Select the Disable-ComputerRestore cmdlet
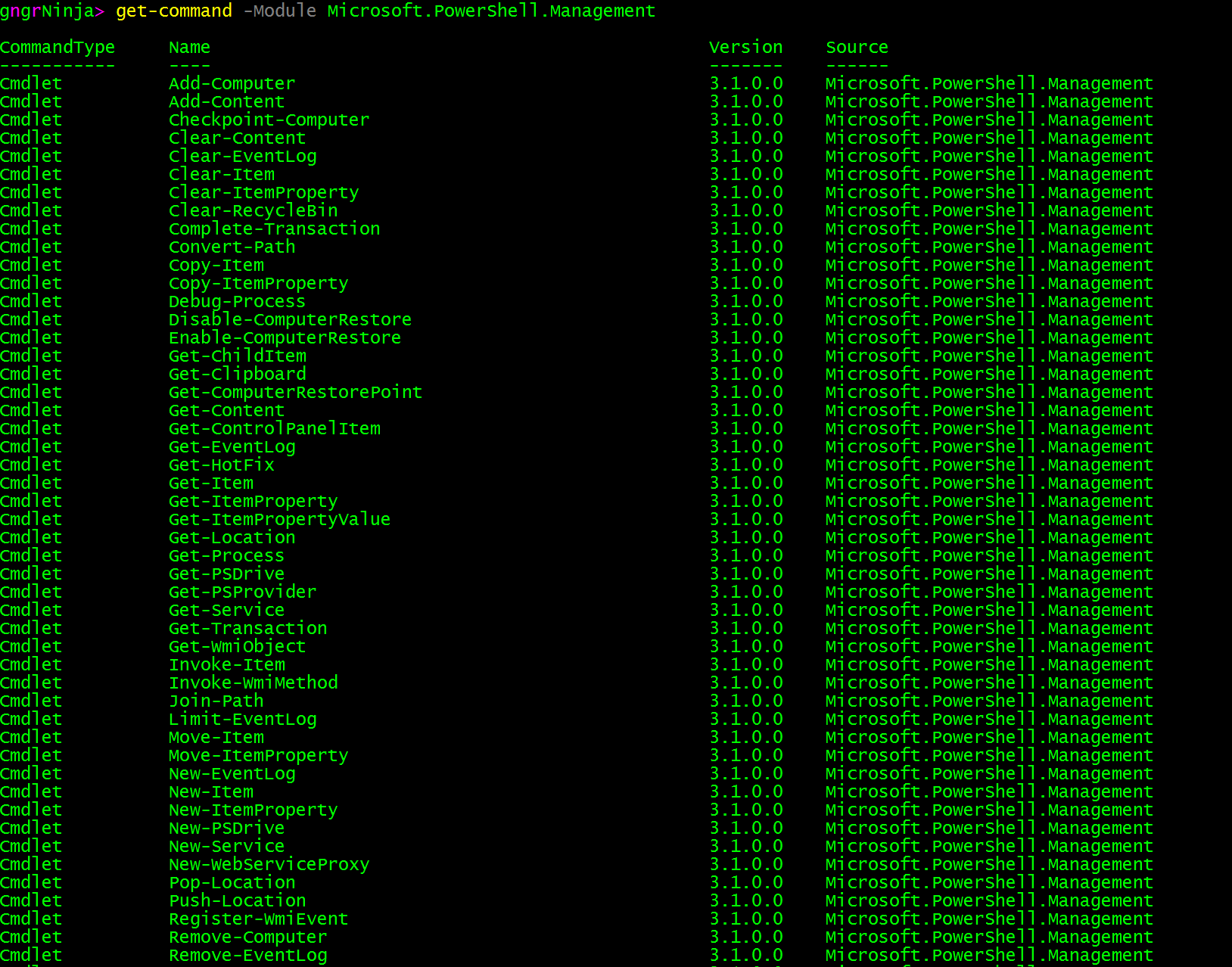Image resolution: width=1232 pixels, height=967 pixels. click(290, 320)
